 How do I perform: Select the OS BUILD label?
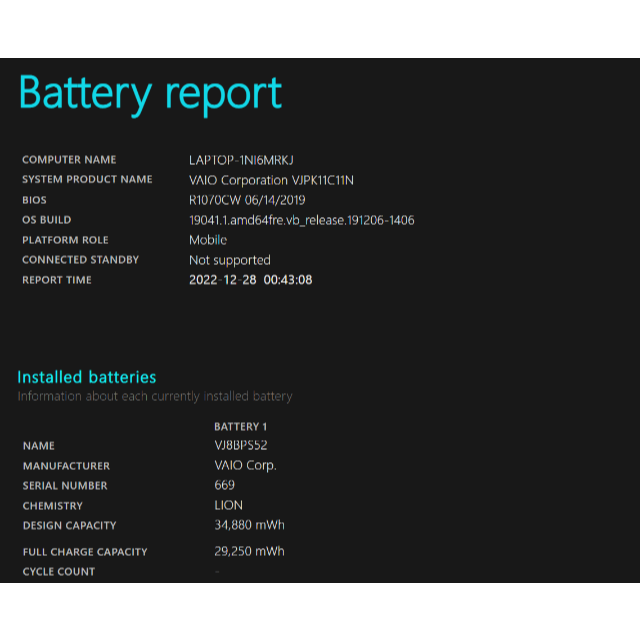[x=47, y=220]
